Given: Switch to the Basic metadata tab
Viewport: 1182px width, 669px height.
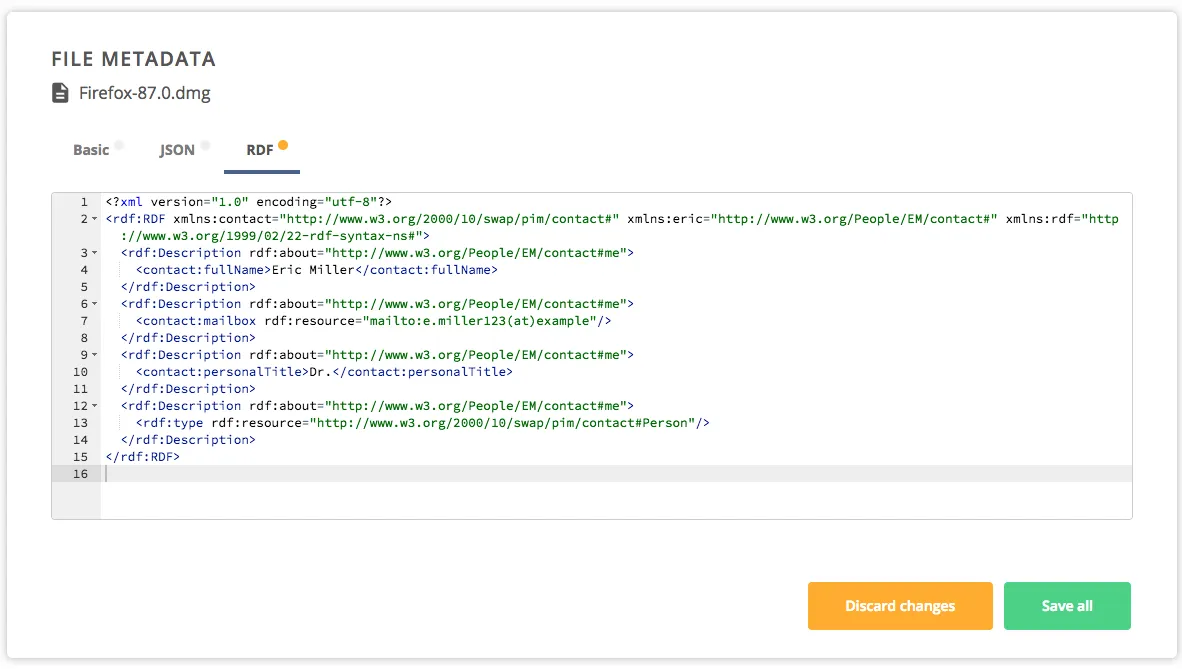Looking at the screenshot, I should [x=91, y=150].
